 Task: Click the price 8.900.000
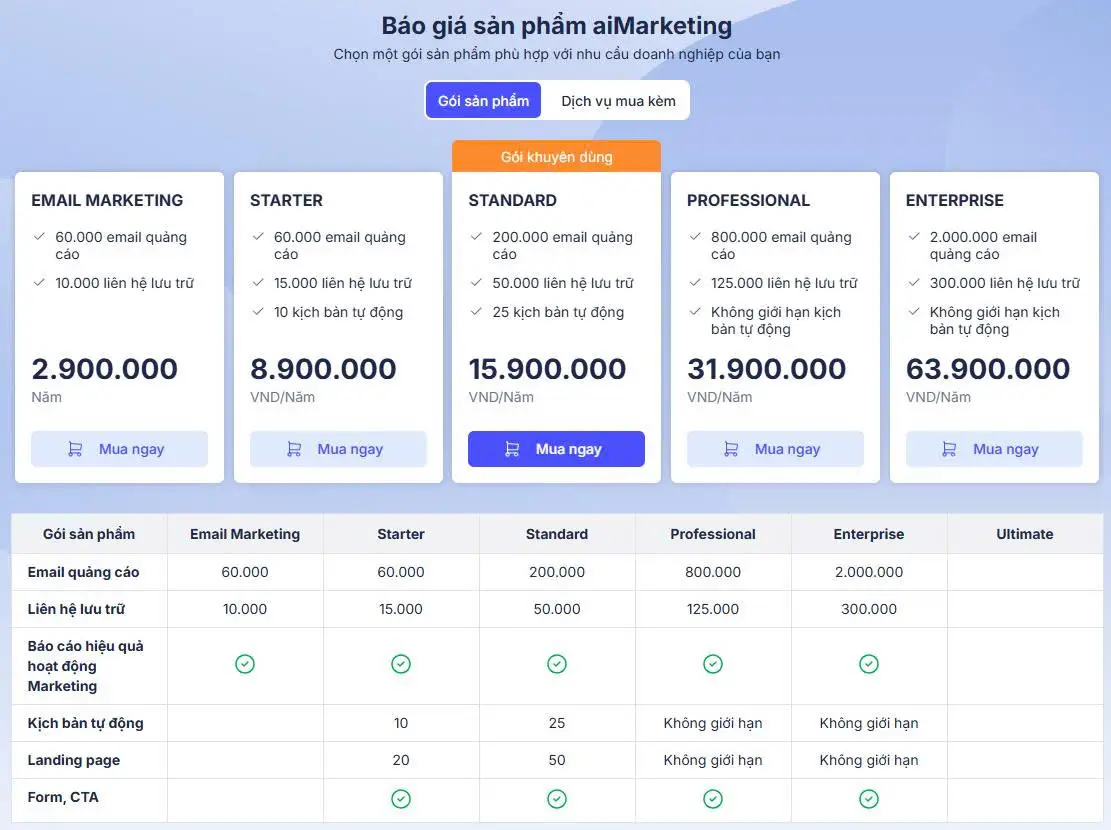(x=323, y=369)
